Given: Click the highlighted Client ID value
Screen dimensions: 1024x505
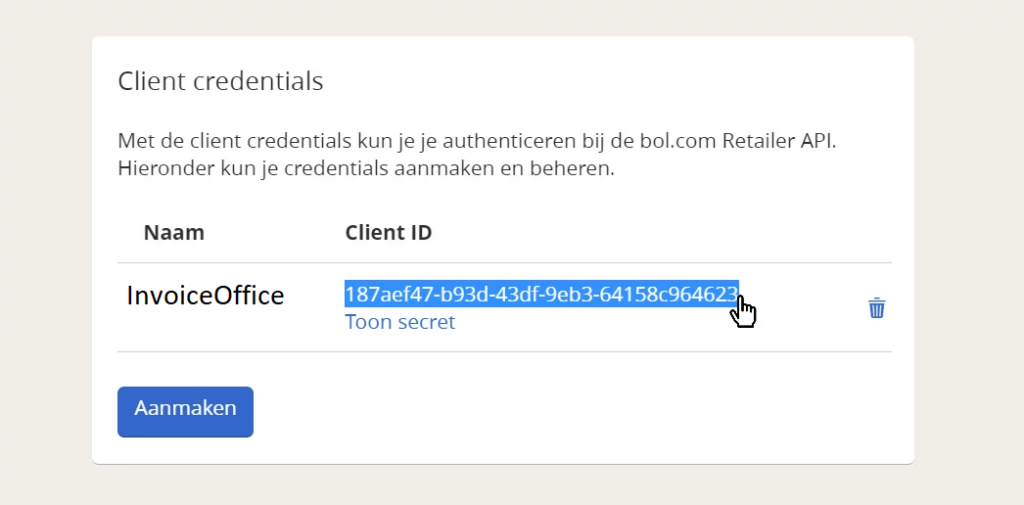Looking at the screenshot, I should (541, 295).
